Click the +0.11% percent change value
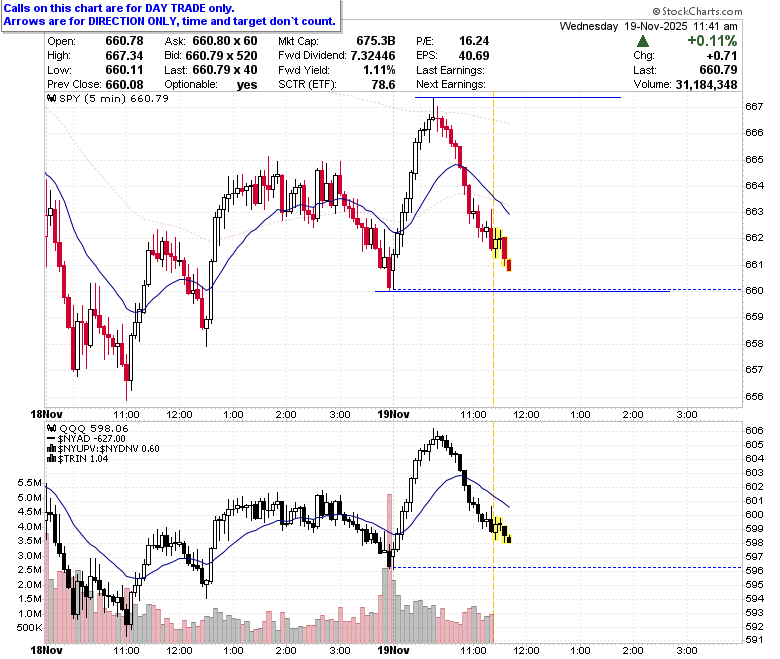Viewport: 780px width, 659px height. pyautogui.click(x=712, y=41)
